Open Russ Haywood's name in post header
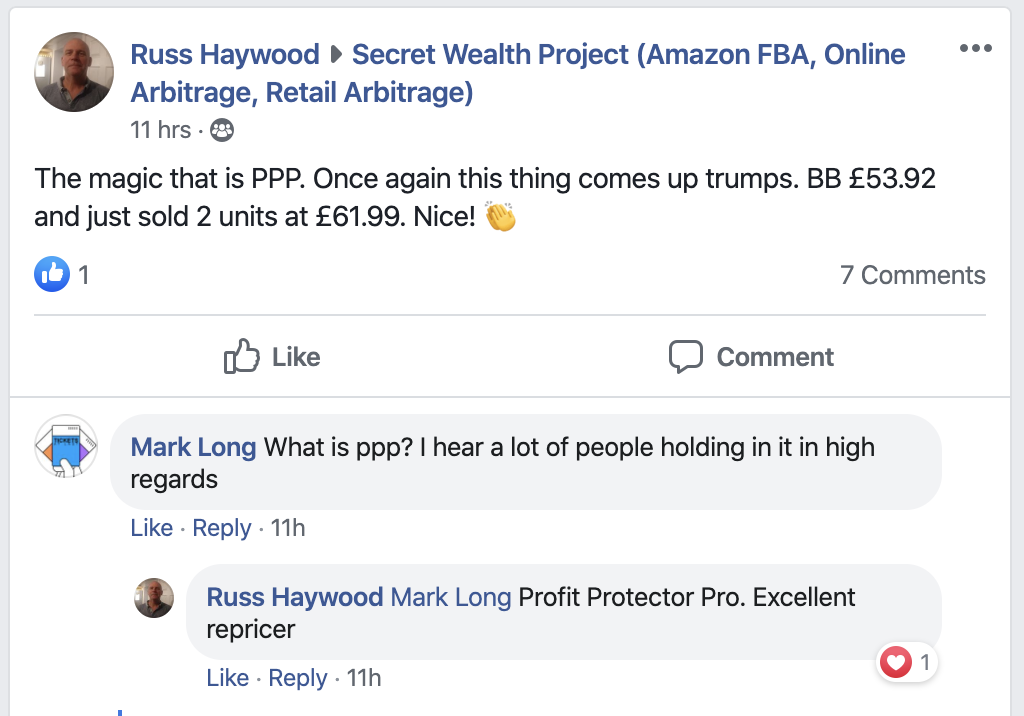1024x716 pixels. [225, 54]
